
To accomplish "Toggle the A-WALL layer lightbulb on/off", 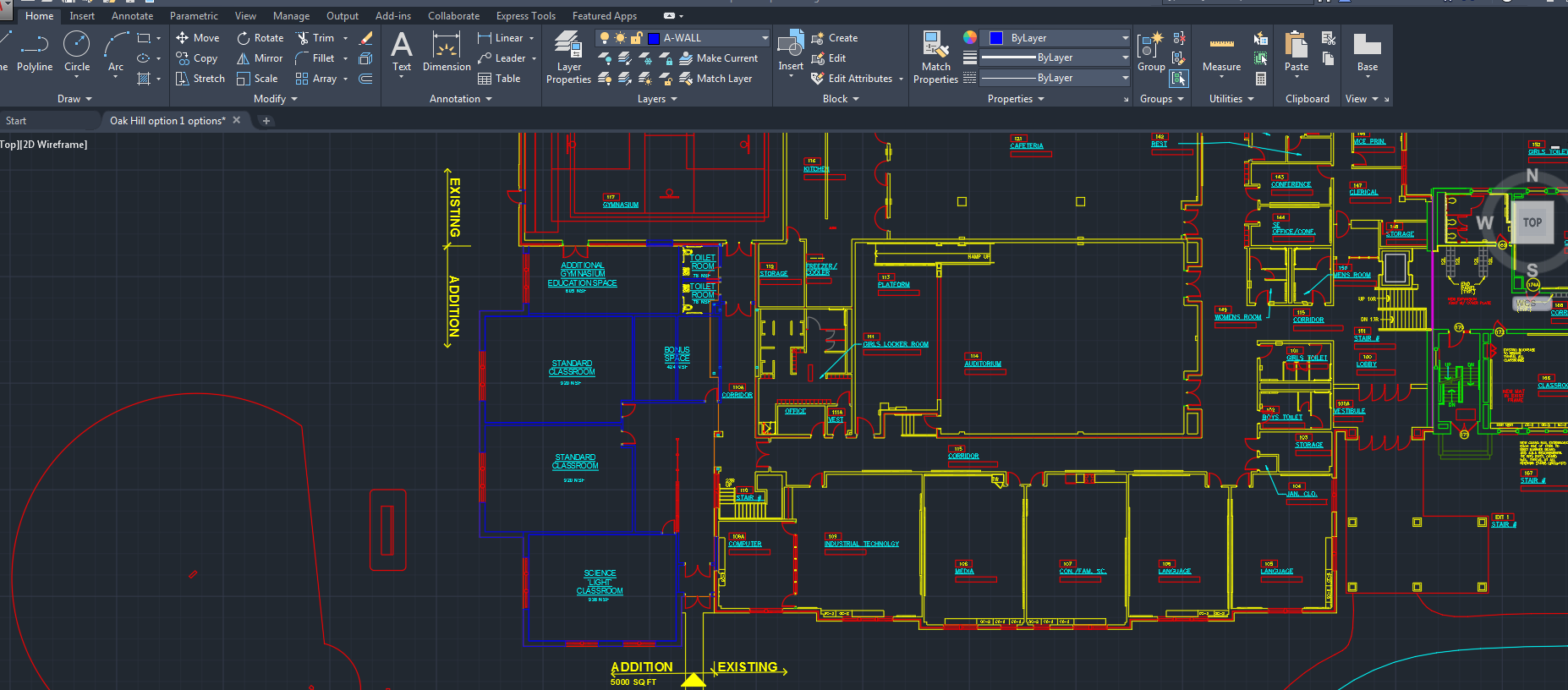I will click(604, 38).
